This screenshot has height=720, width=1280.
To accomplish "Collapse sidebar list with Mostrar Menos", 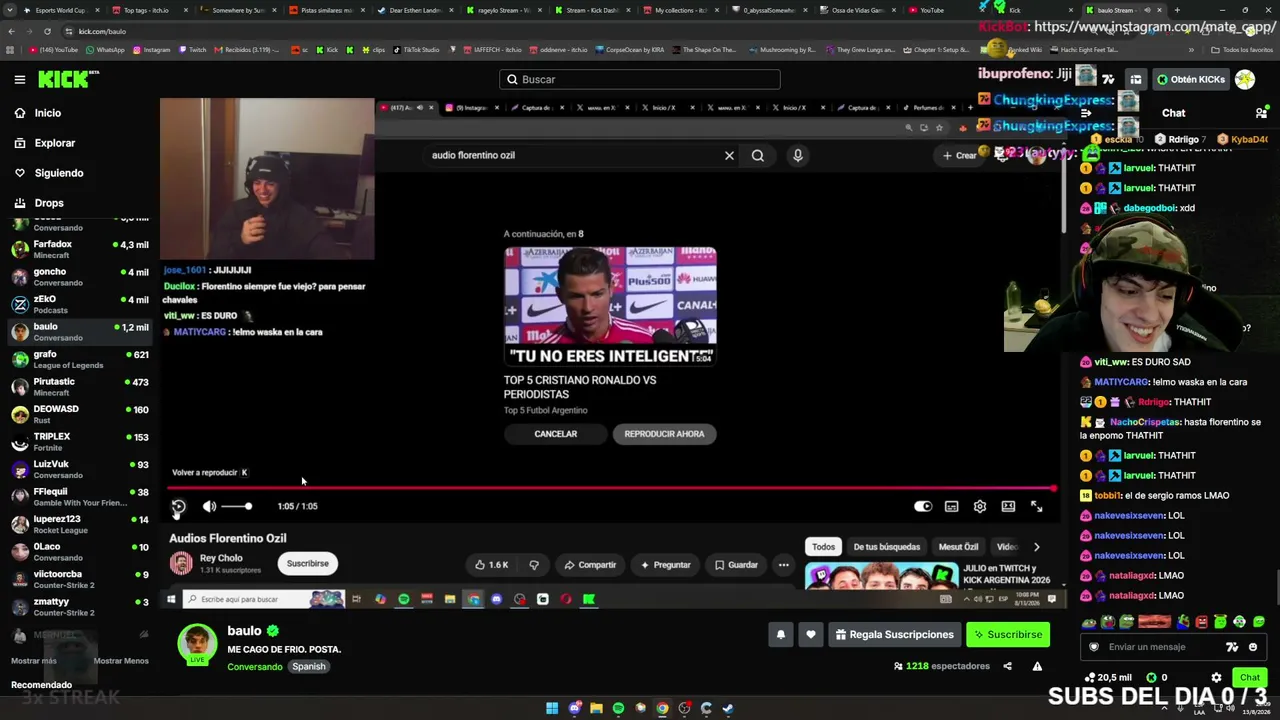I will point(120,661).
